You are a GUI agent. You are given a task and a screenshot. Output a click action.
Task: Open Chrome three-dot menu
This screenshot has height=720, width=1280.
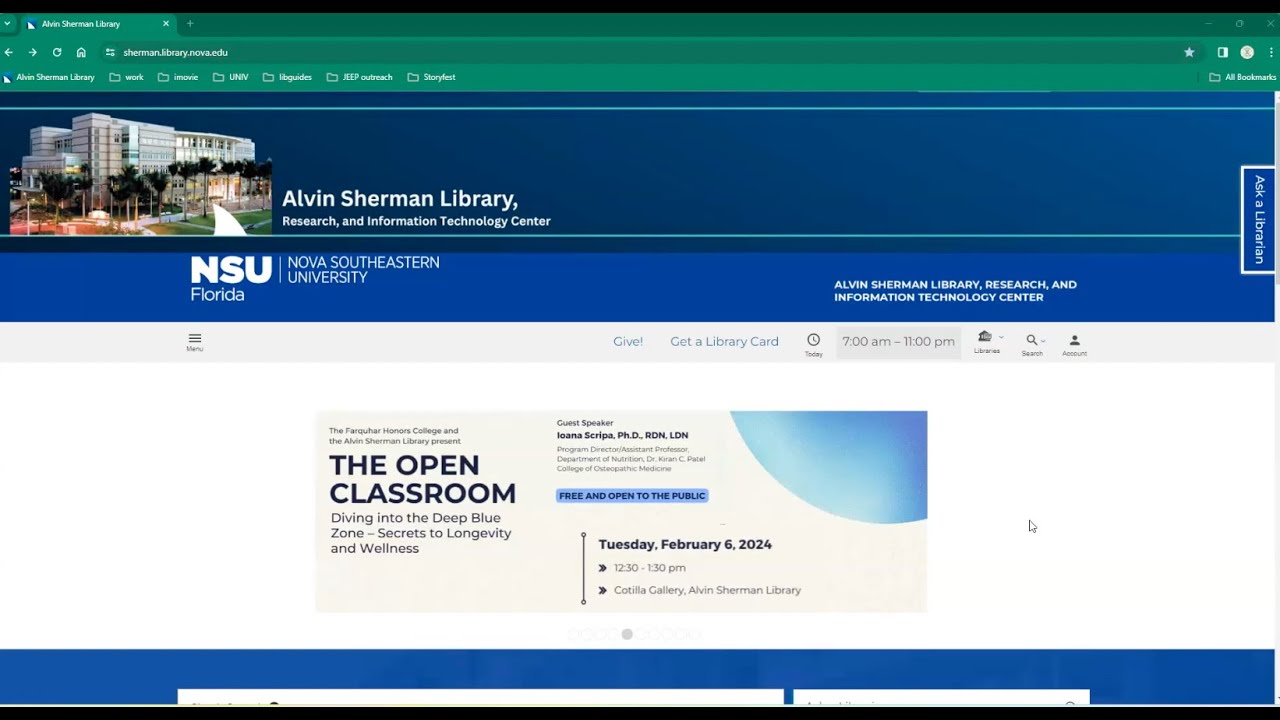point(1271,52)
